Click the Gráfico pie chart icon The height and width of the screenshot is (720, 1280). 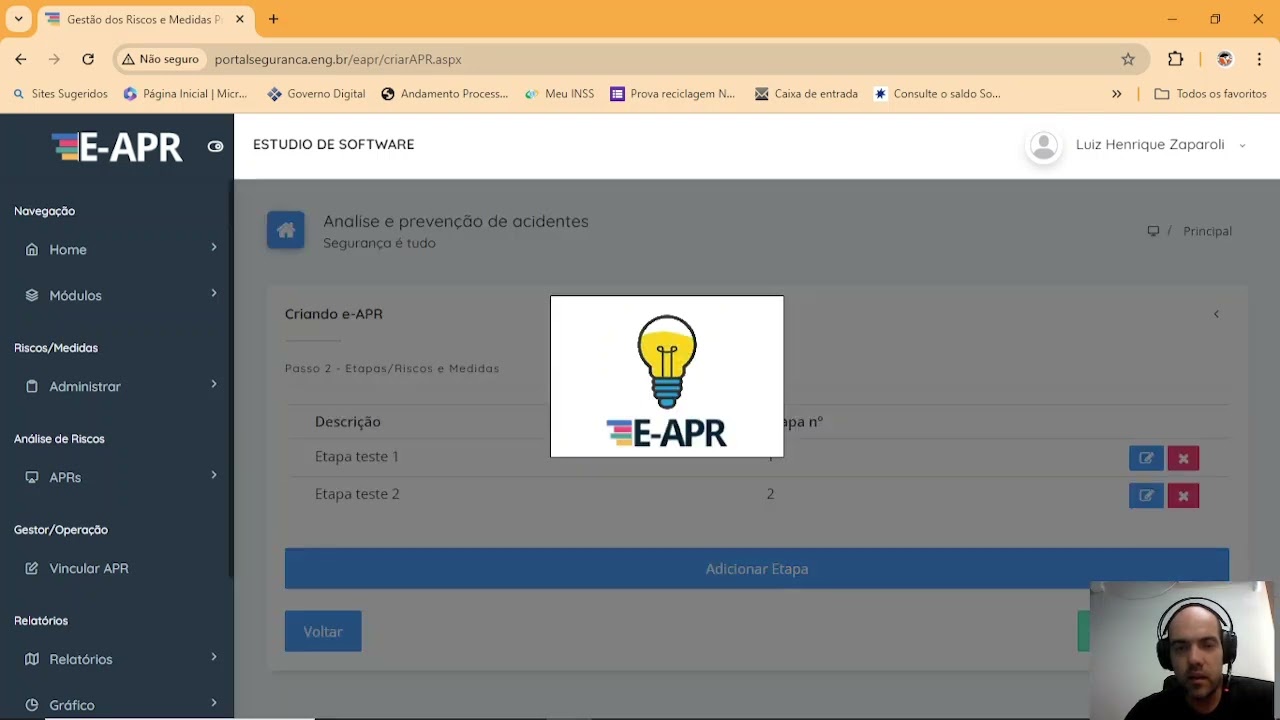click(x=32, y=706)
